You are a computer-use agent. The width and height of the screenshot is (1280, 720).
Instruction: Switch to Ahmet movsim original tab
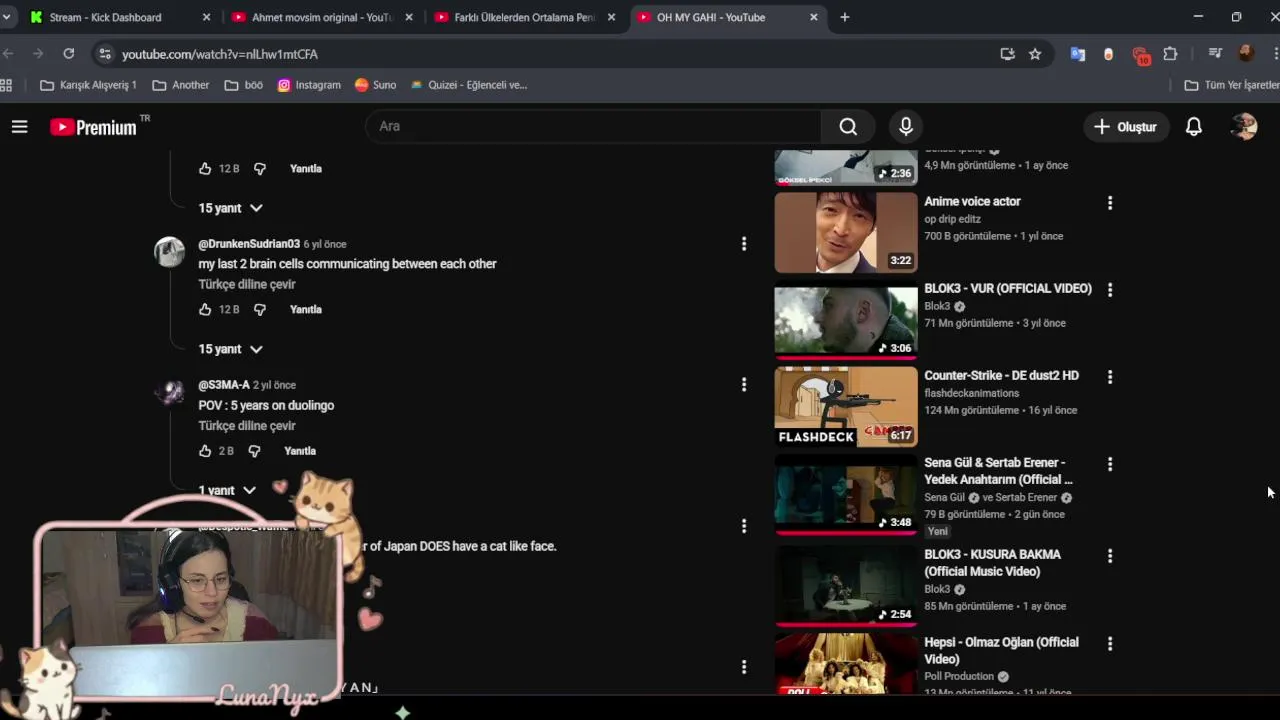tap(322, 17)
